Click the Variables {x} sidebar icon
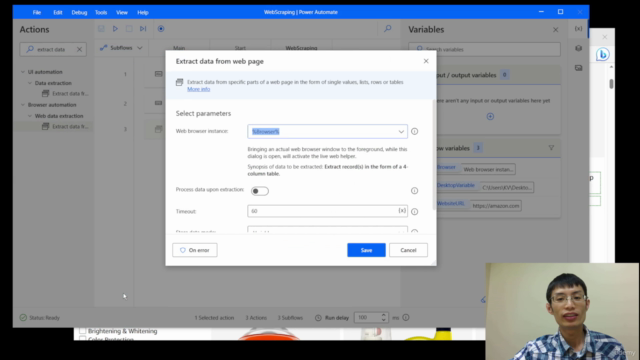This screenshot has width=640, height=360. click(x=578, y=29)
